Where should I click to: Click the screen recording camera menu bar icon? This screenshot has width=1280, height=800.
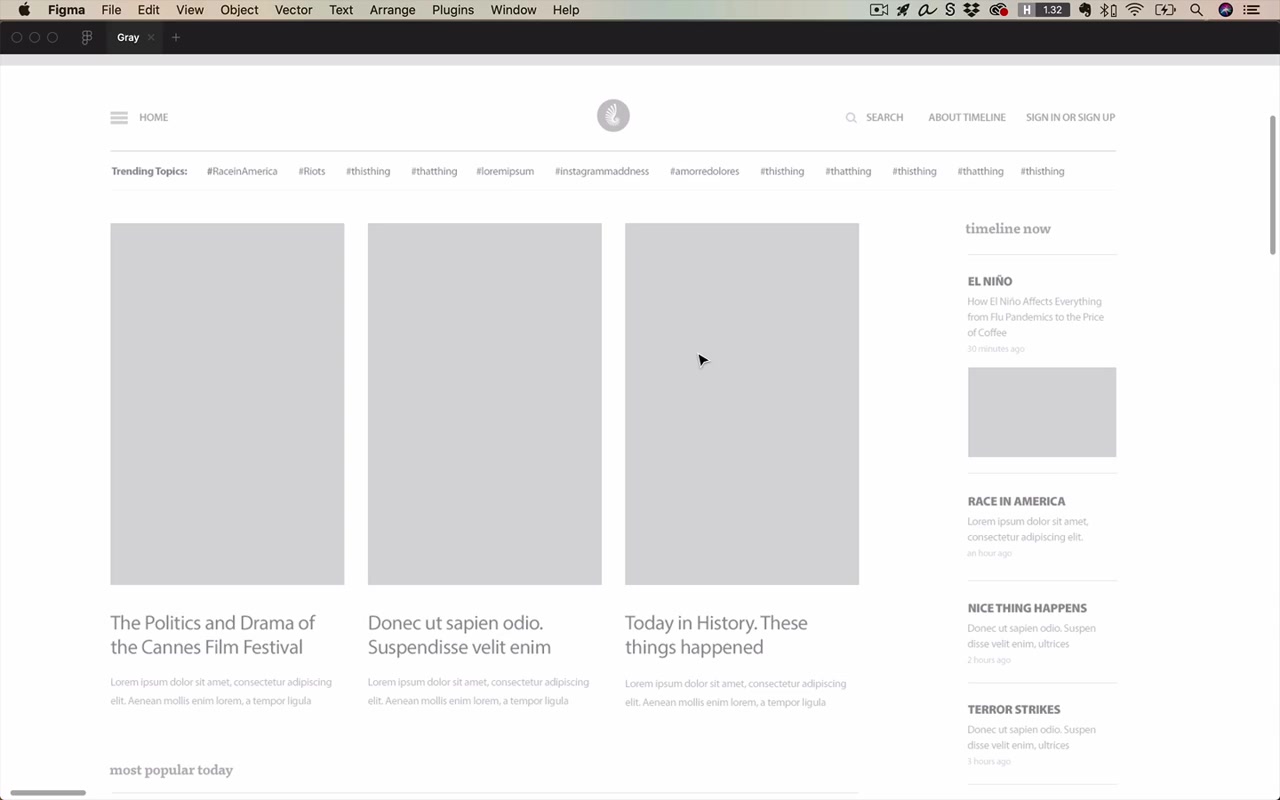(x=879, y=10)
